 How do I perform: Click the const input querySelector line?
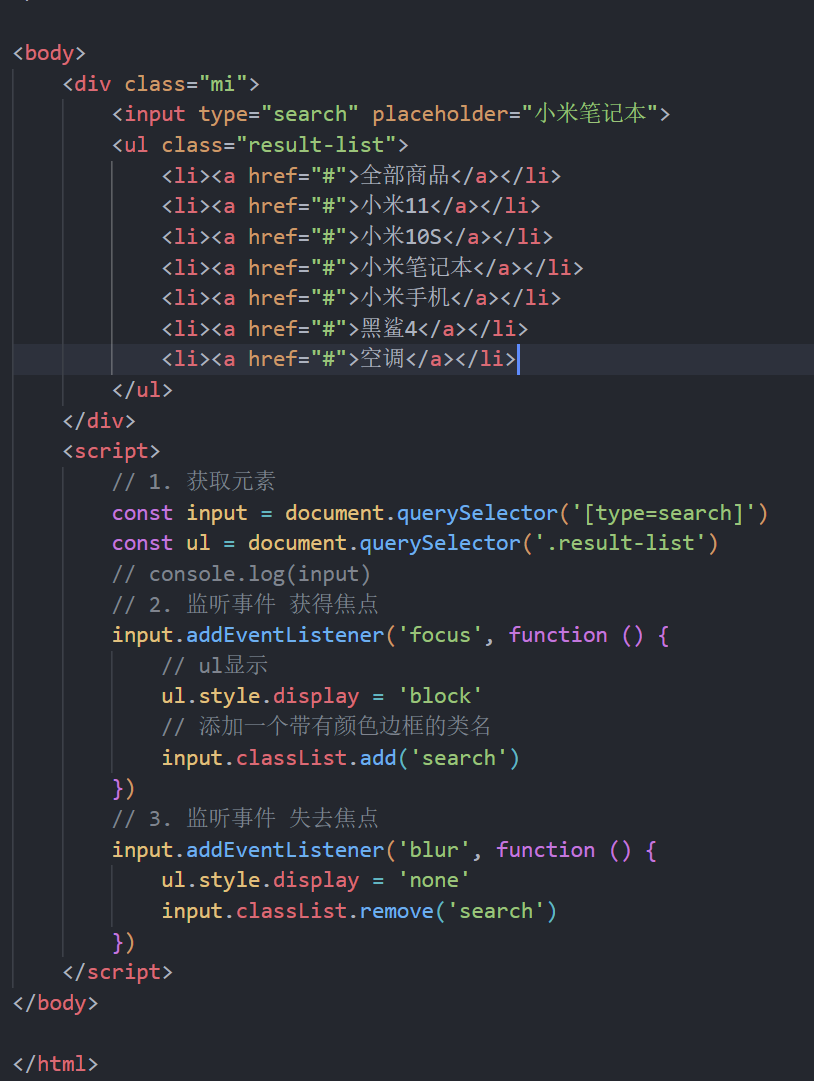click(x=440, y=513)
